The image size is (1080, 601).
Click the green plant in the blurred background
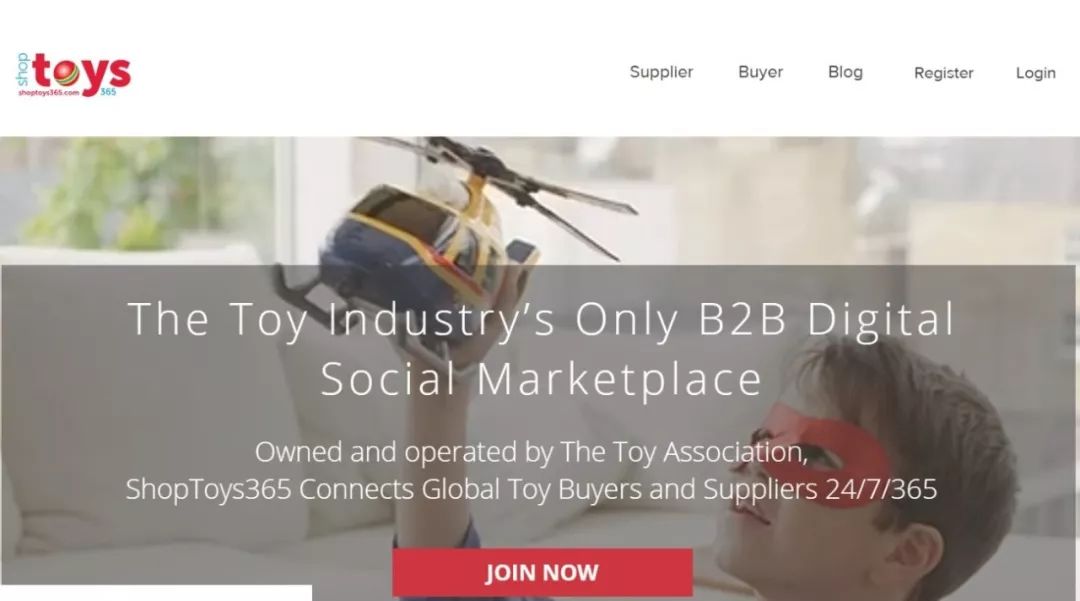[x=117, y=193]
